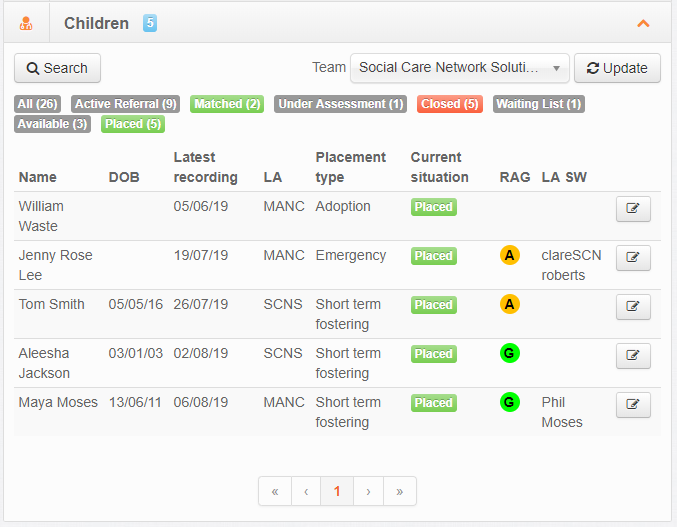
Task: Collapse the Children panel with the orange chevron
Action: point(643,23)
